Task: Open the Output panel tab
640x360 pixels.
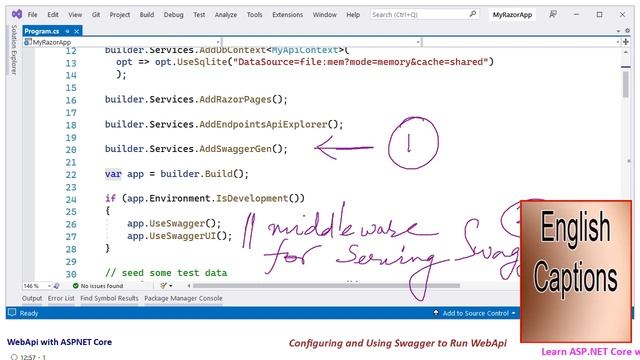Action: pos(32,298)
